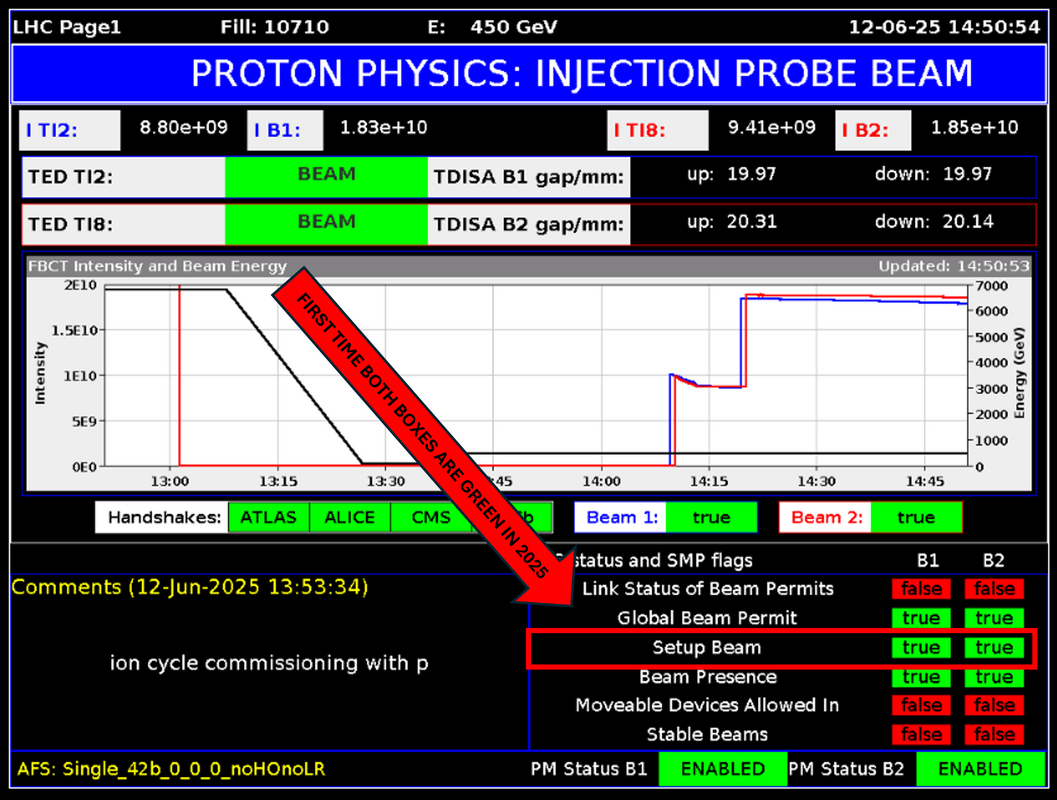Click Global Beam Permit B2 true flag
1057x800 pixels.
point(994,618)
